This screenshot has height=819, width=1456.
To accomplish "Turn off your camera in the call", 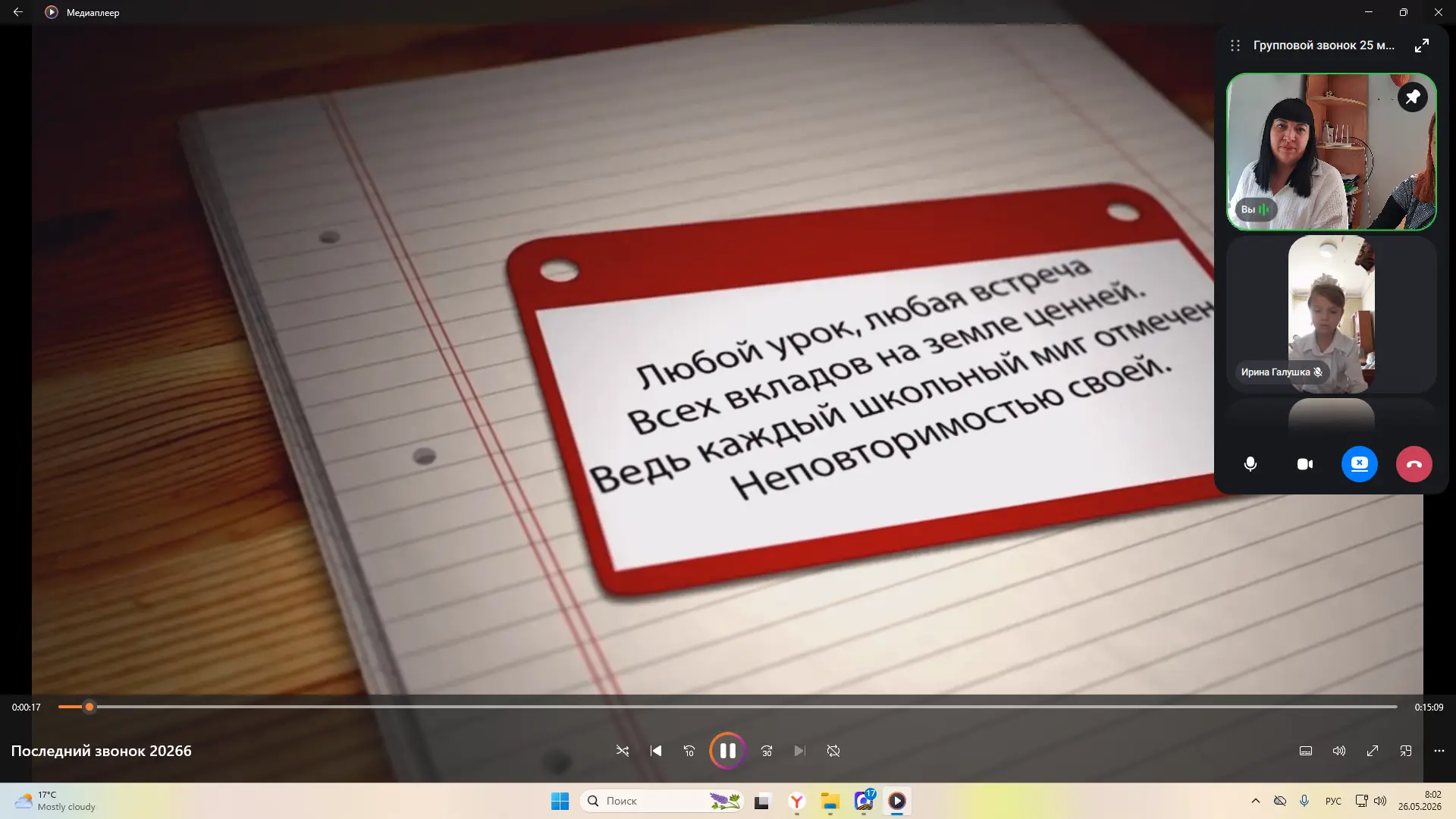I will (x=1305, y=464).
